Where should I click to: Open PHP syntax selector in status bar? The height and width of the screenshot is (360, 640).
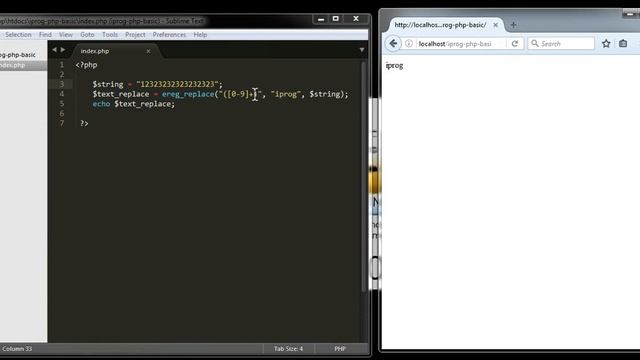(x=340, y=349)
